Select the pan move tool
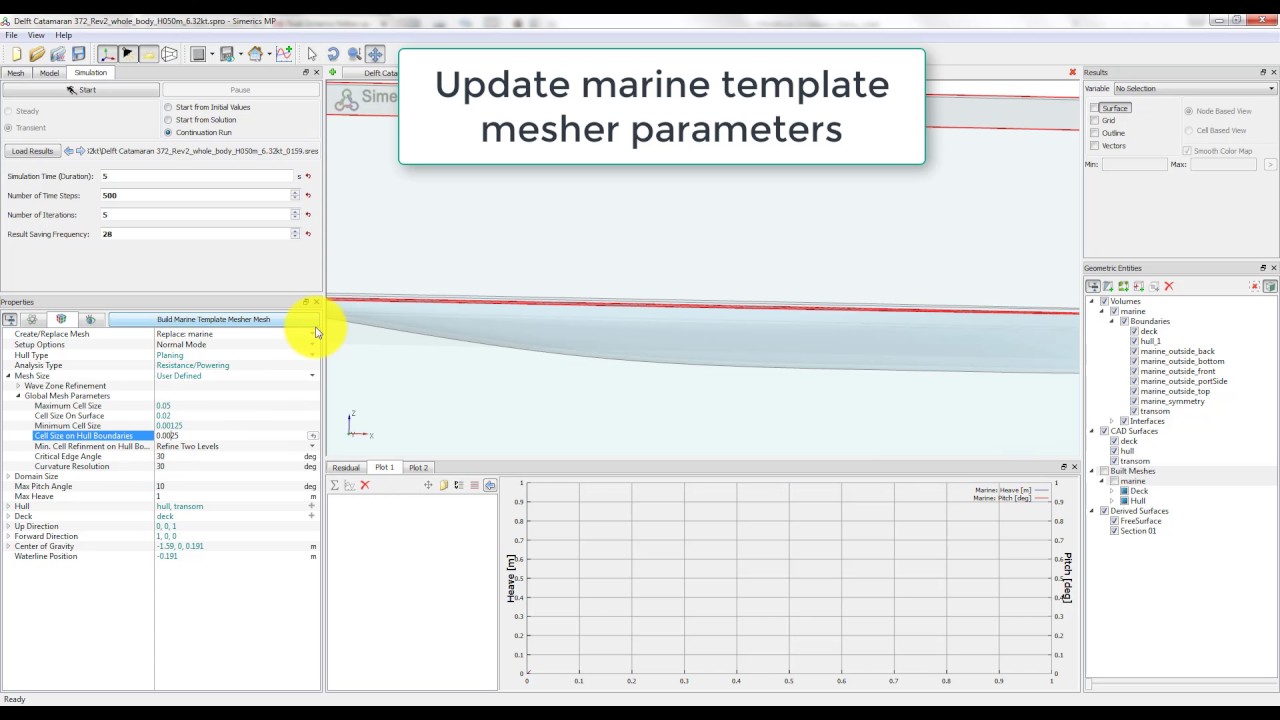 tap(375, 54)
